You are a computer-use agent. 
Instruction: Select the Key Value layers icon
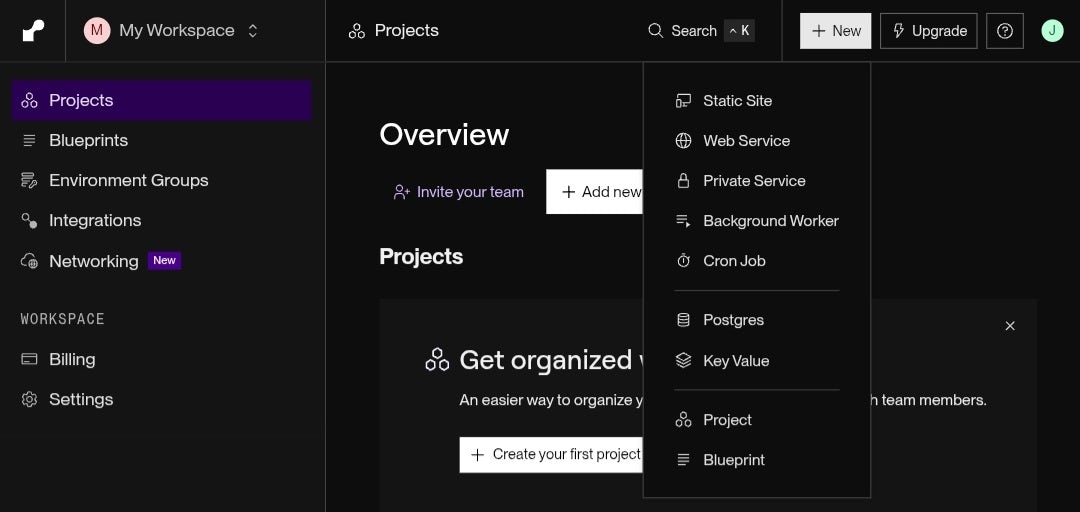[684, 361]
